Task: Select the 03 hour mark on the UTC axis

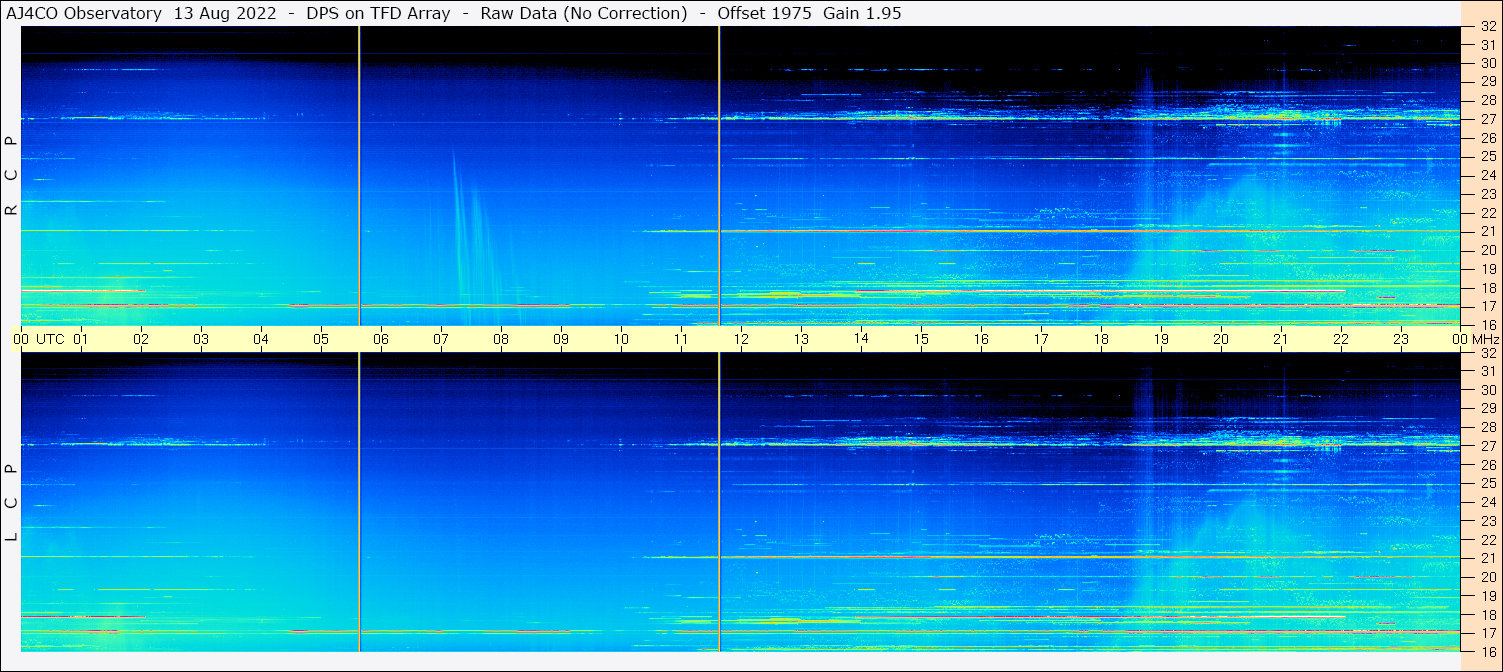Action: [201, 339]
